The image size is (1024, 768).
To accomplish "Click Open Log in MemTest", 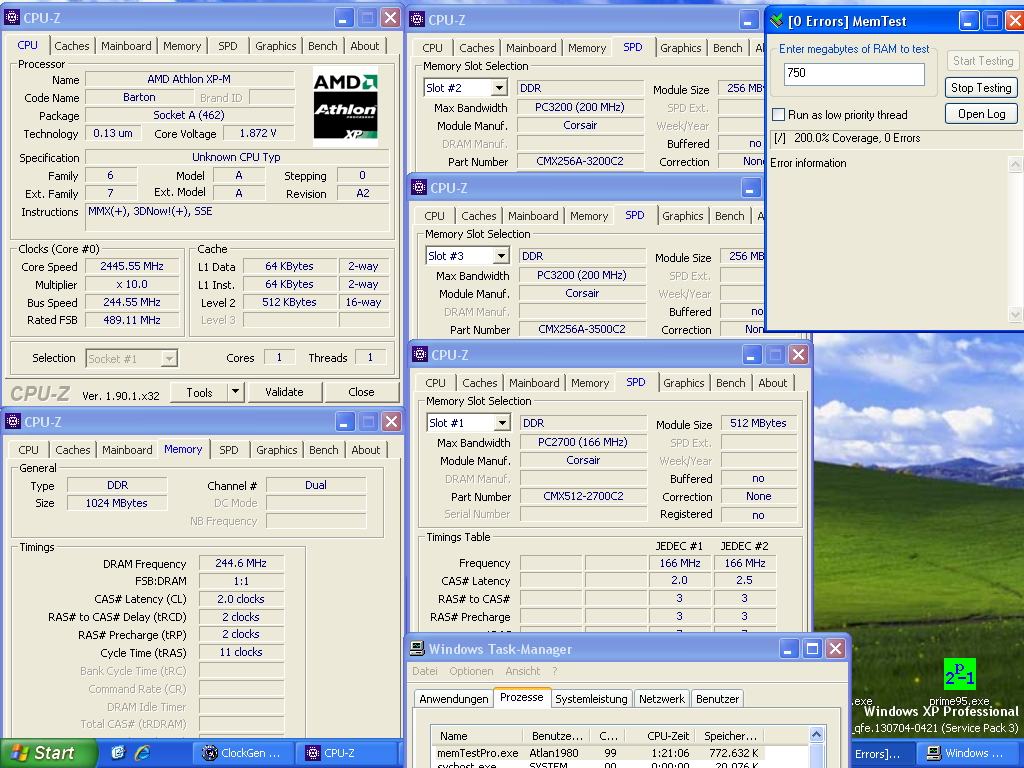I will coord(981,114).
